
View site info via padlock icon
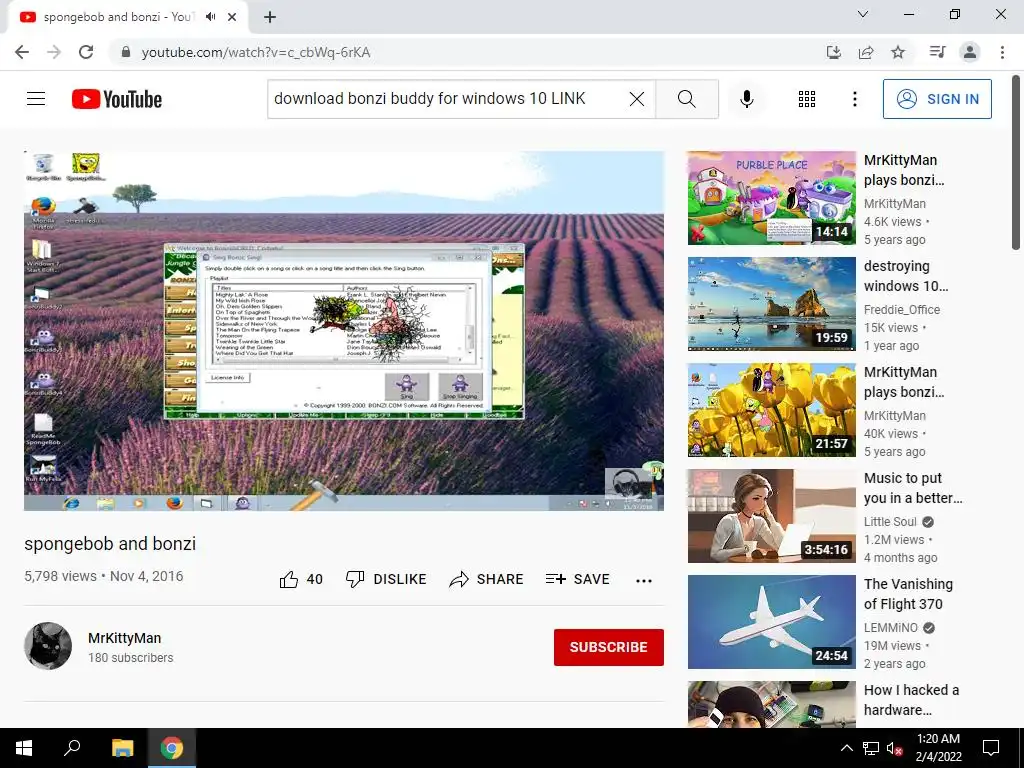126,52
